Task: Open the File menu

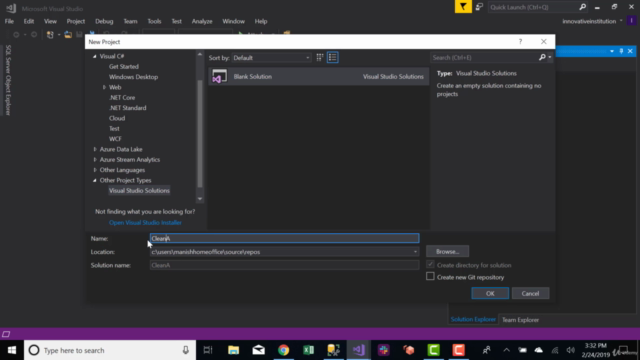Action: [9, 21]
